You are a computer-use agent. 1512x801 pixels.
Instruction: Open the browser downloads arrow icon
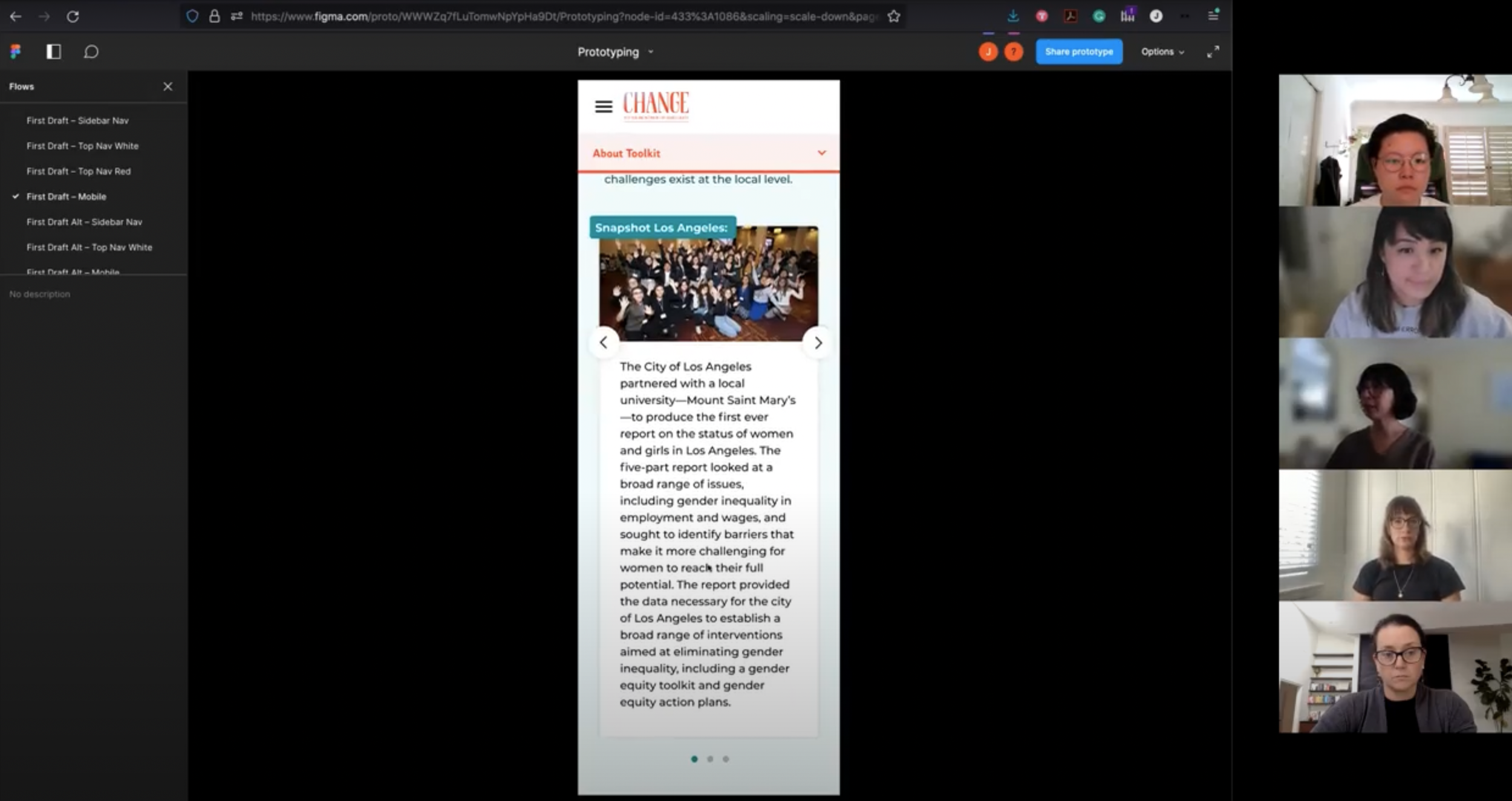1012,17
